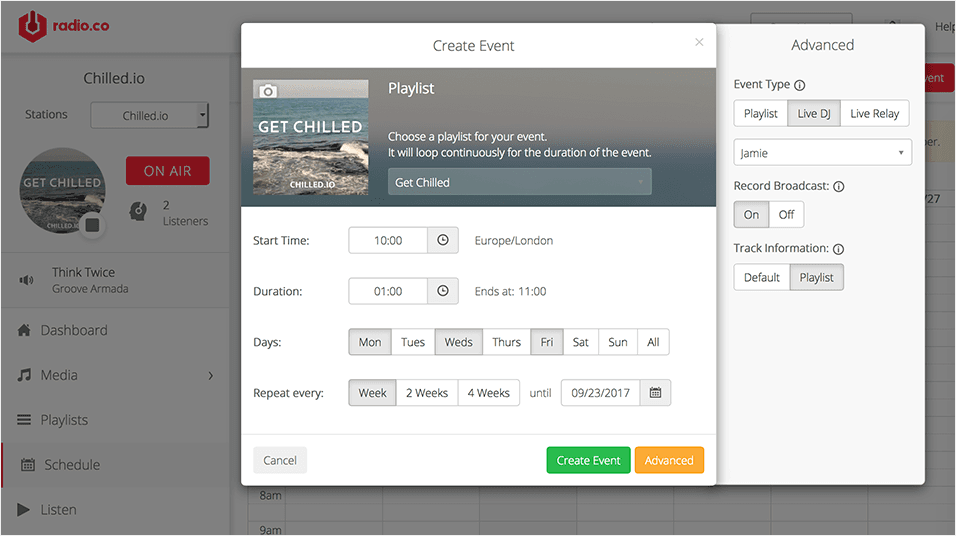Open the Duration clock picker

[x=443, y=291]
